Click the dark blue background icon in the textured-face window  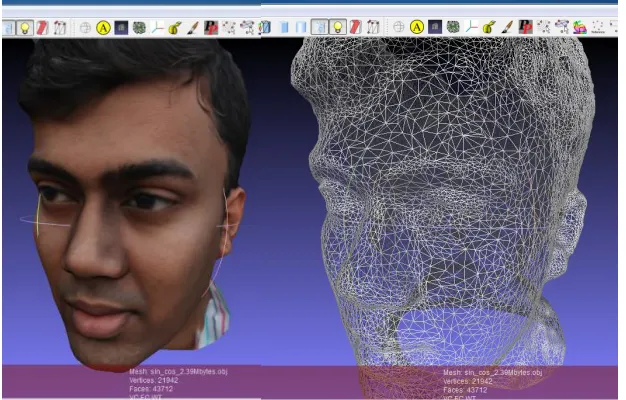click(x=121, y=28)
